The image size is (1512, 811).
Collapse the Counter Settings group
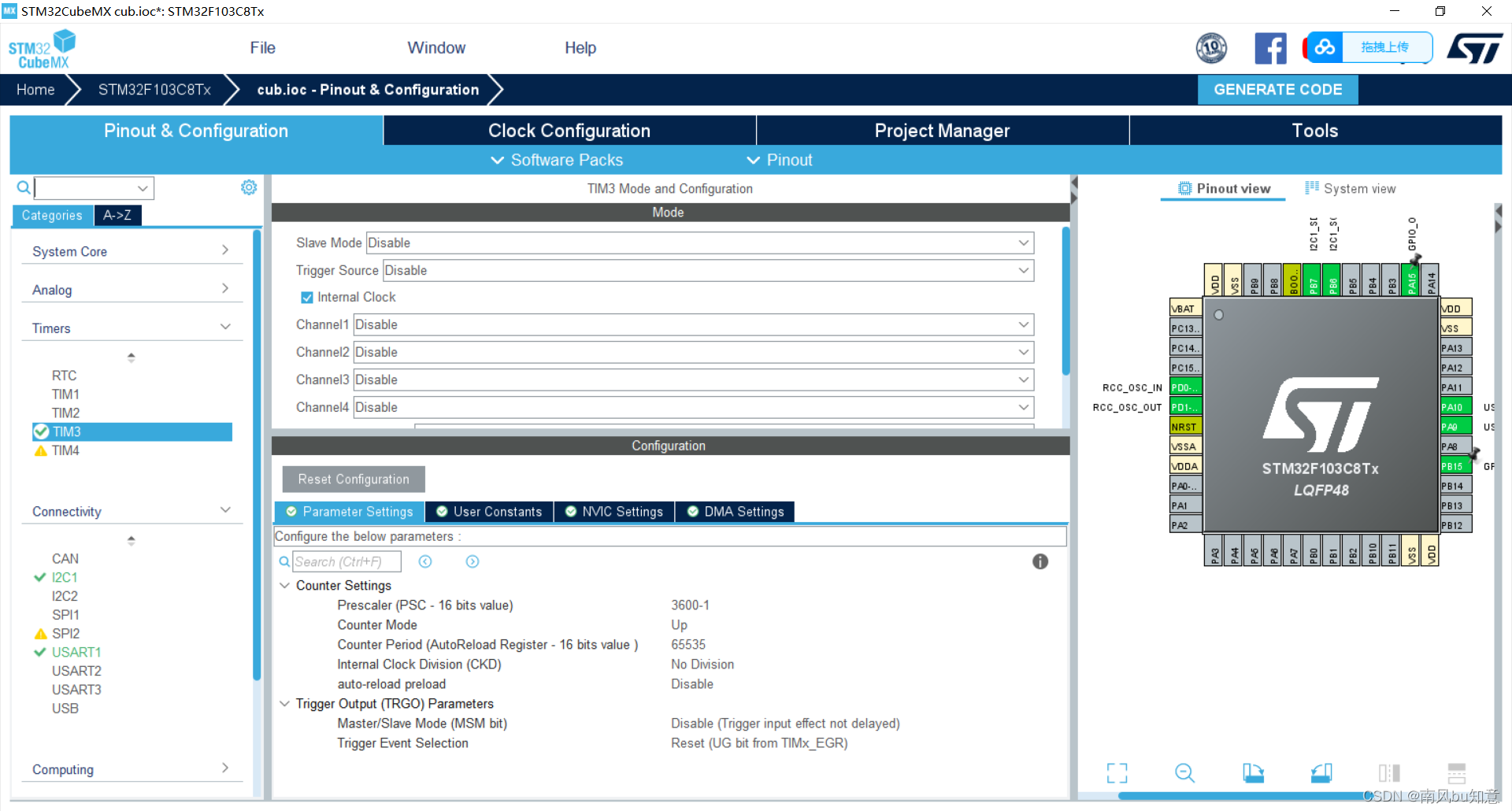(x=284, y=585)
